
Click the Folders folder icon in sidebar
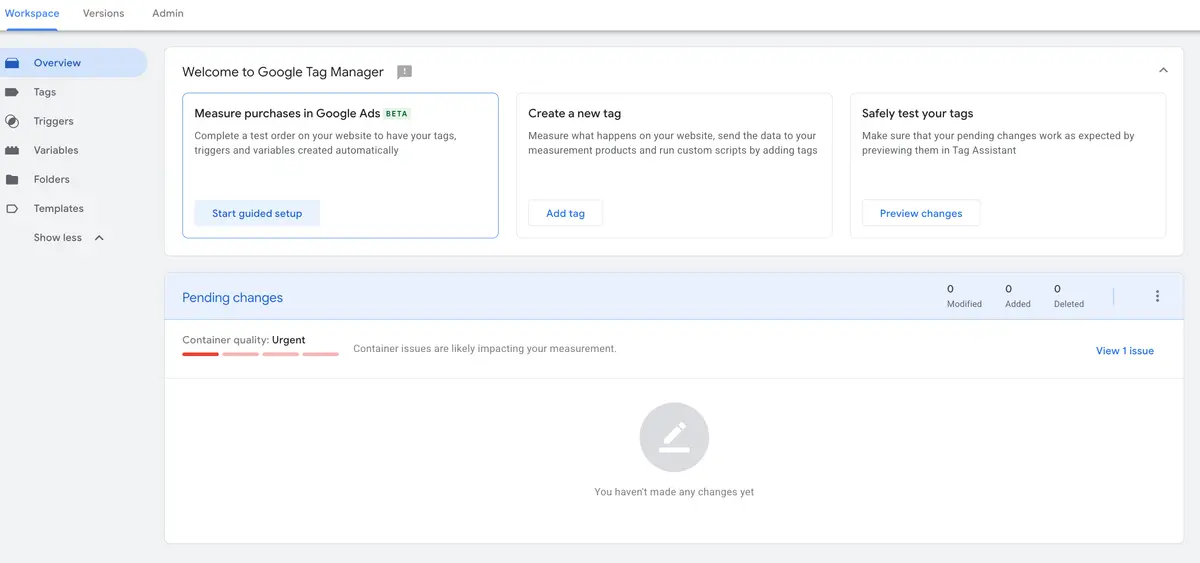(12, 180)
